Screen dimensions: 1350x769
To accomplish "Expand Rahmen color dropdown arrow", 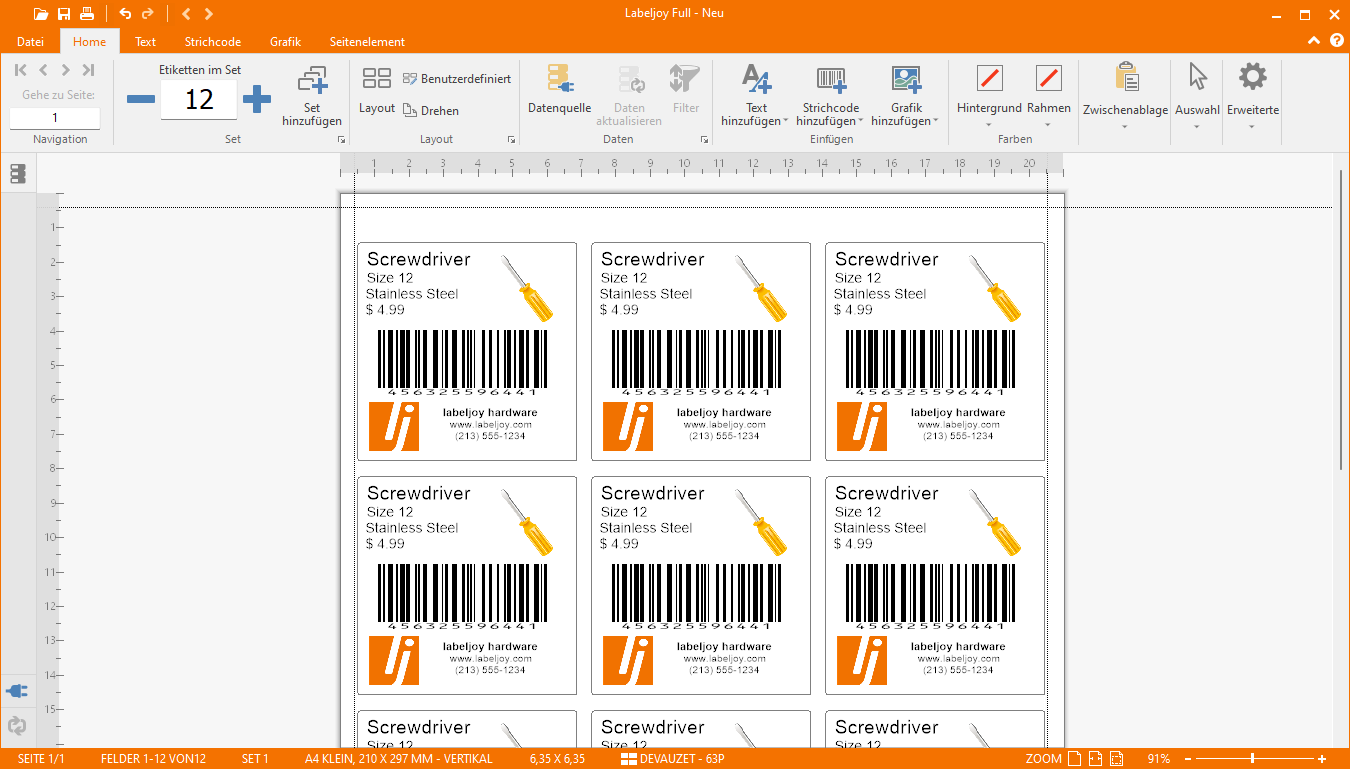I will click(x=1048, y=125).
